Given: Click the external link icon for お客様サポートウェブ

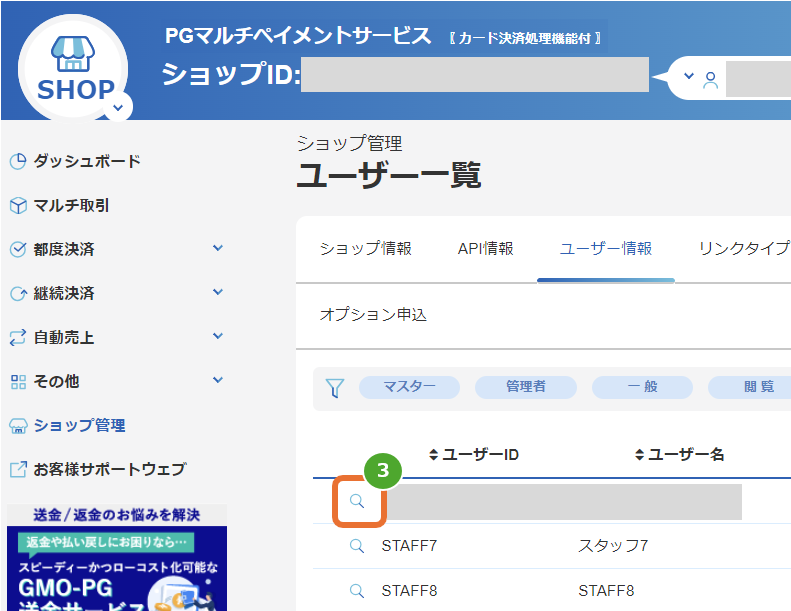Looking at the screenshot, I should [18, 469].
